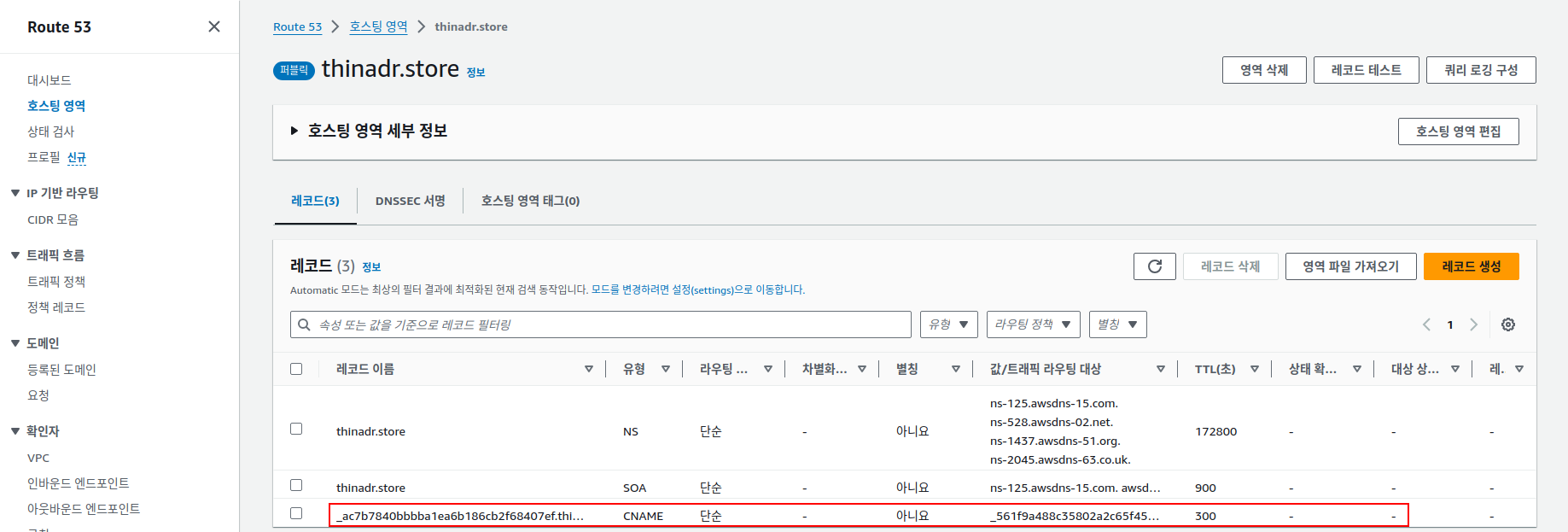Open the 별칭 filter dropdown
1568x532 pixels.
(x=1118, y=324)
